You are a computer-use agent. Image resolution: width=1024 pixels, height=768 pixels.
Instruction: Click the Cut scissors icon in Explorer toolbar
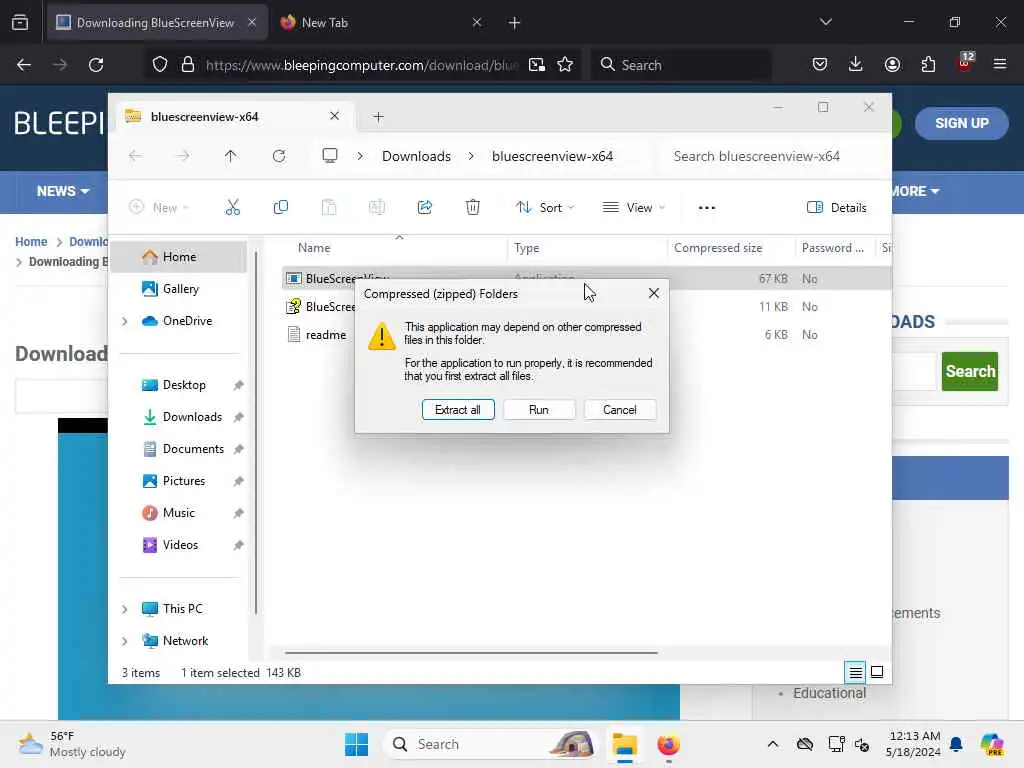232,208
